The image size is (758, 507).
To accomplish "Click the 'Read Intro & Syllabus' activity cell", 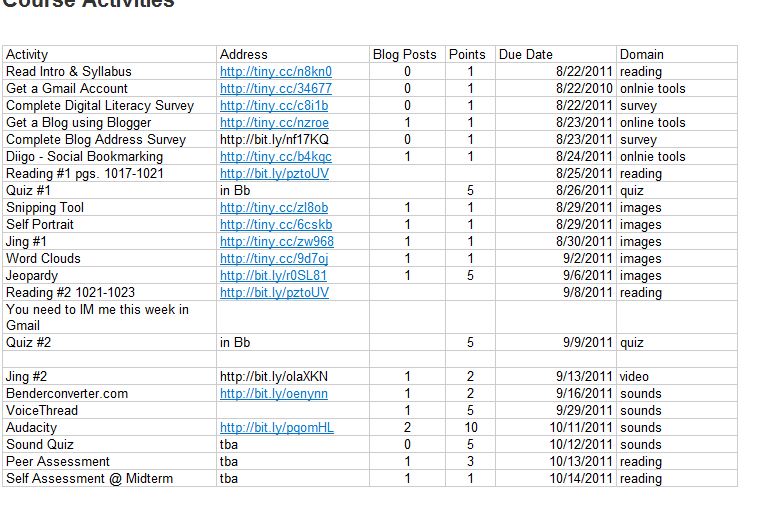I will [x=109, y=72].
